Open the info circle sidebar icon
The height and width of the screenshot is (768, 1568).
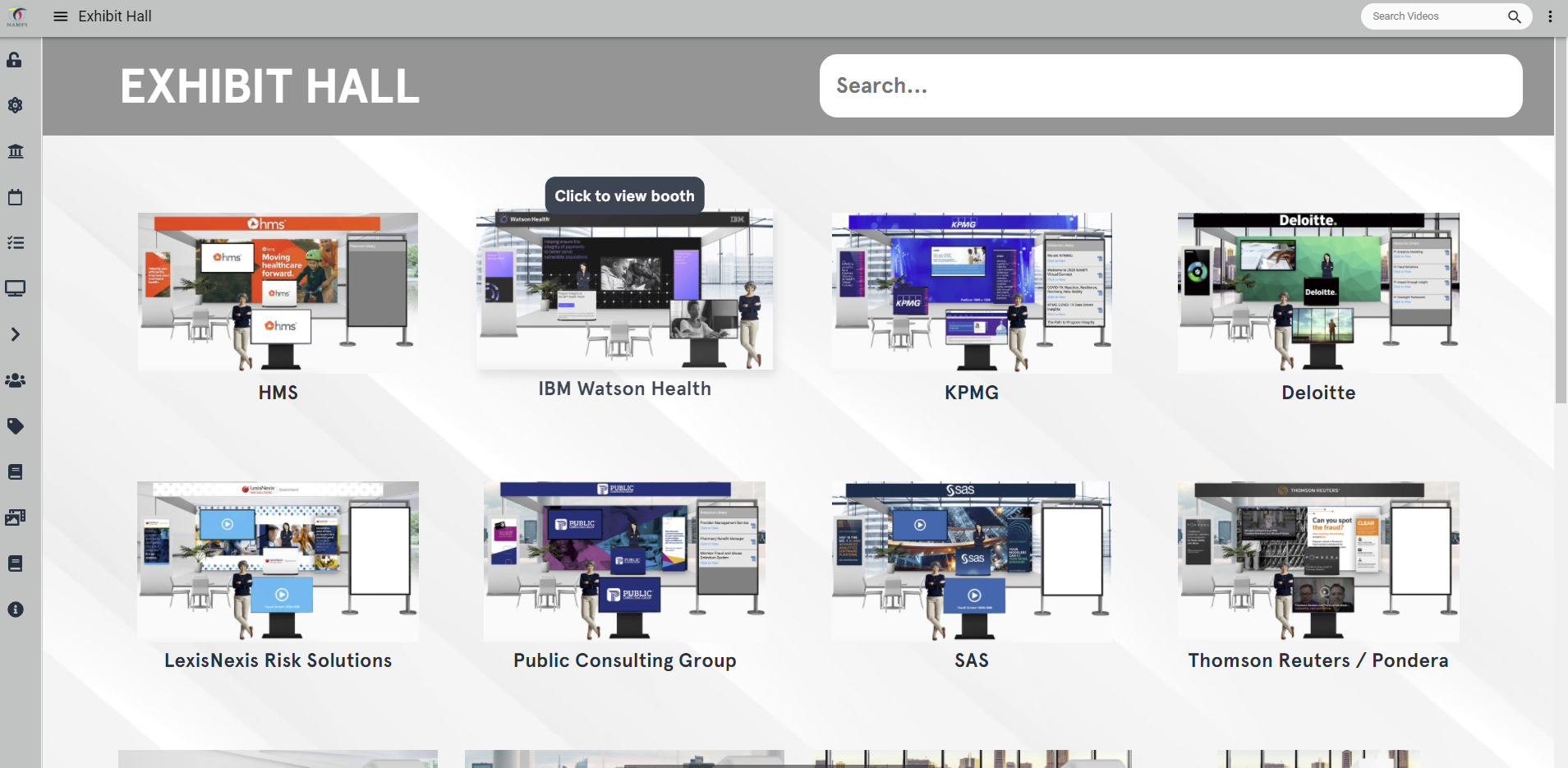tap(15, 609)
